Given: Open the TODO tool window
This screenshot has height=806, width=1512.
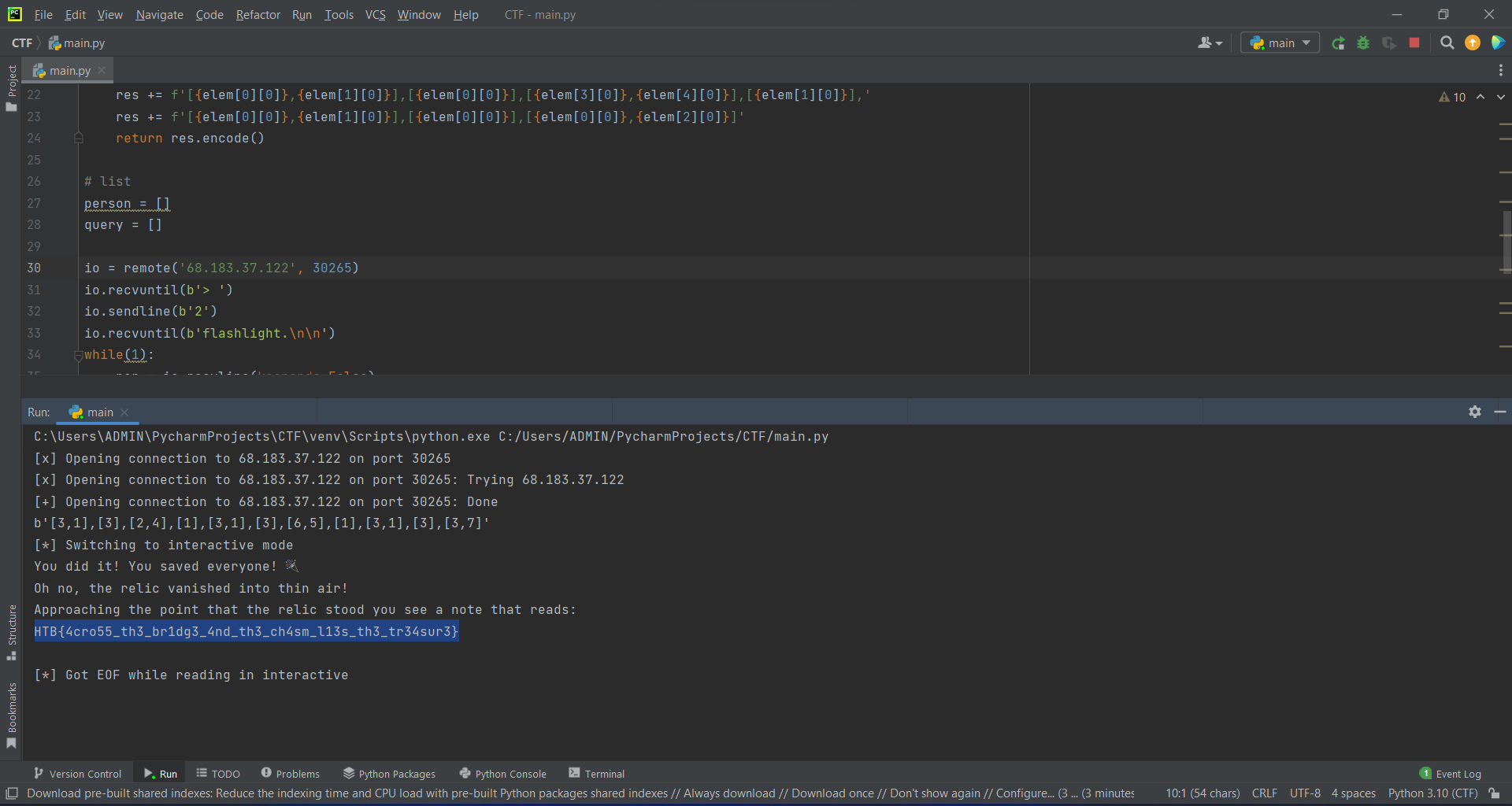Looking at the screenshot, I should coord(218,773).
